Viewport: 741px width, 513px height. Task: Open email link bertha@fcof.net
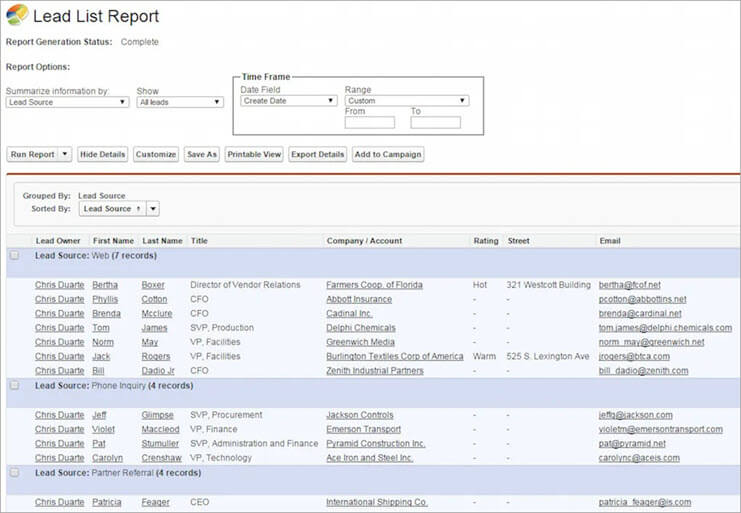tap(629, 285)
